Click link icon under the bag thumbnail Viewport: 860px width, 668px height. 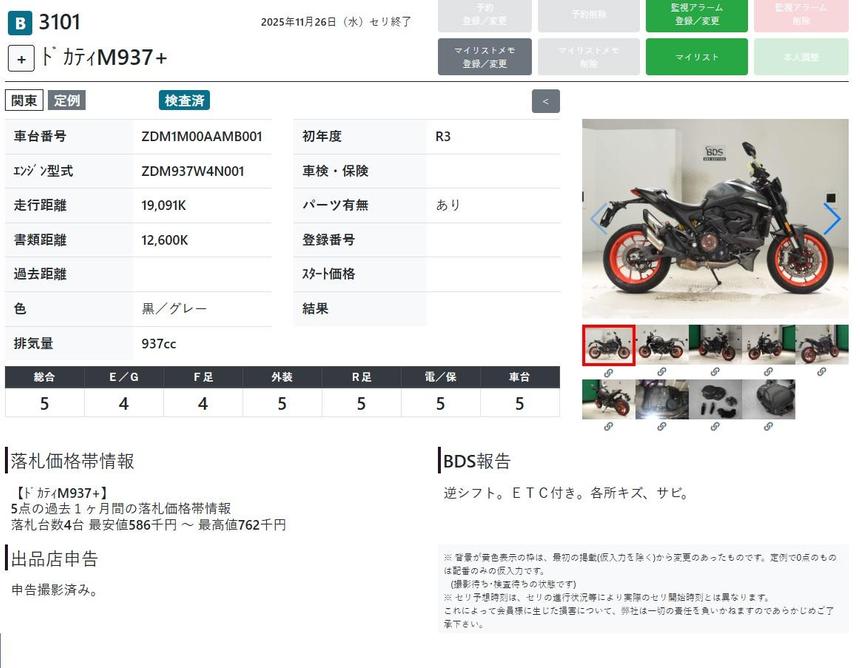769,426
